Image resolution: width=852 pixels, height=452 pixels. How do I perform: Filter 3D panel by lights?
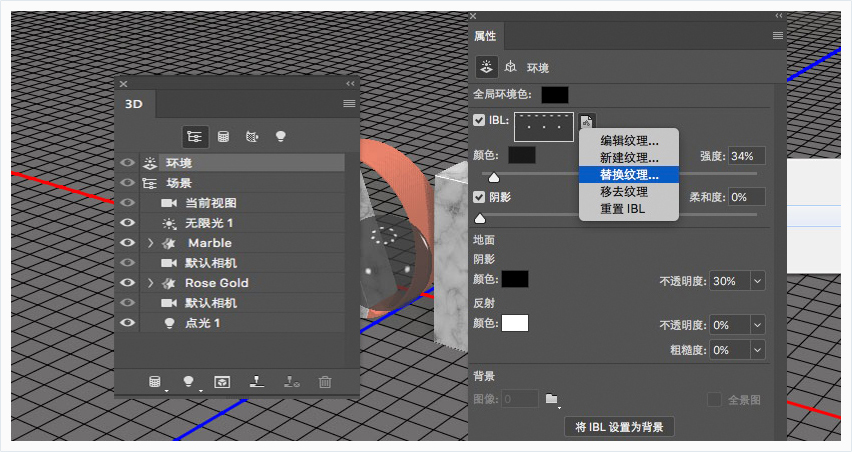280,136
